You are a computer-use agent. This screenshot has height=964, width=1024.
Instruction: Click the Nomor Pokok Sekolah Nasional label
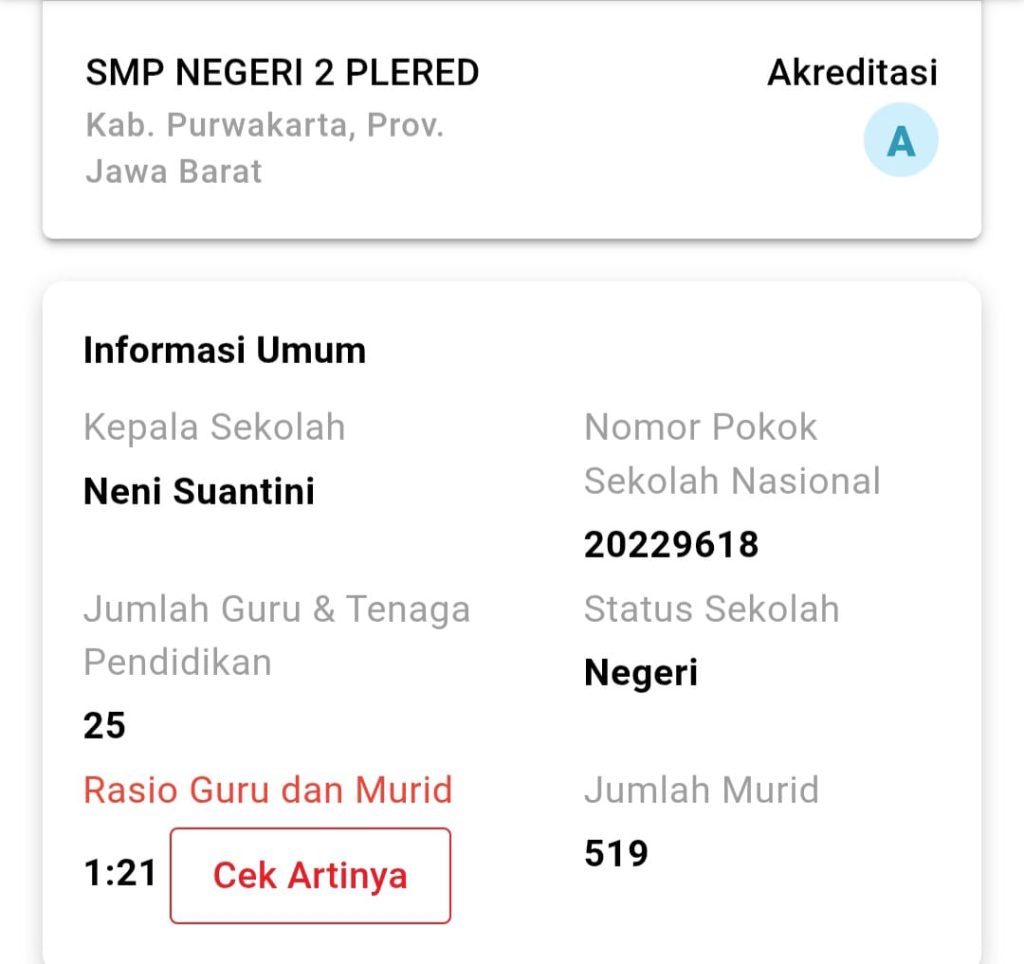click(732, 454)
